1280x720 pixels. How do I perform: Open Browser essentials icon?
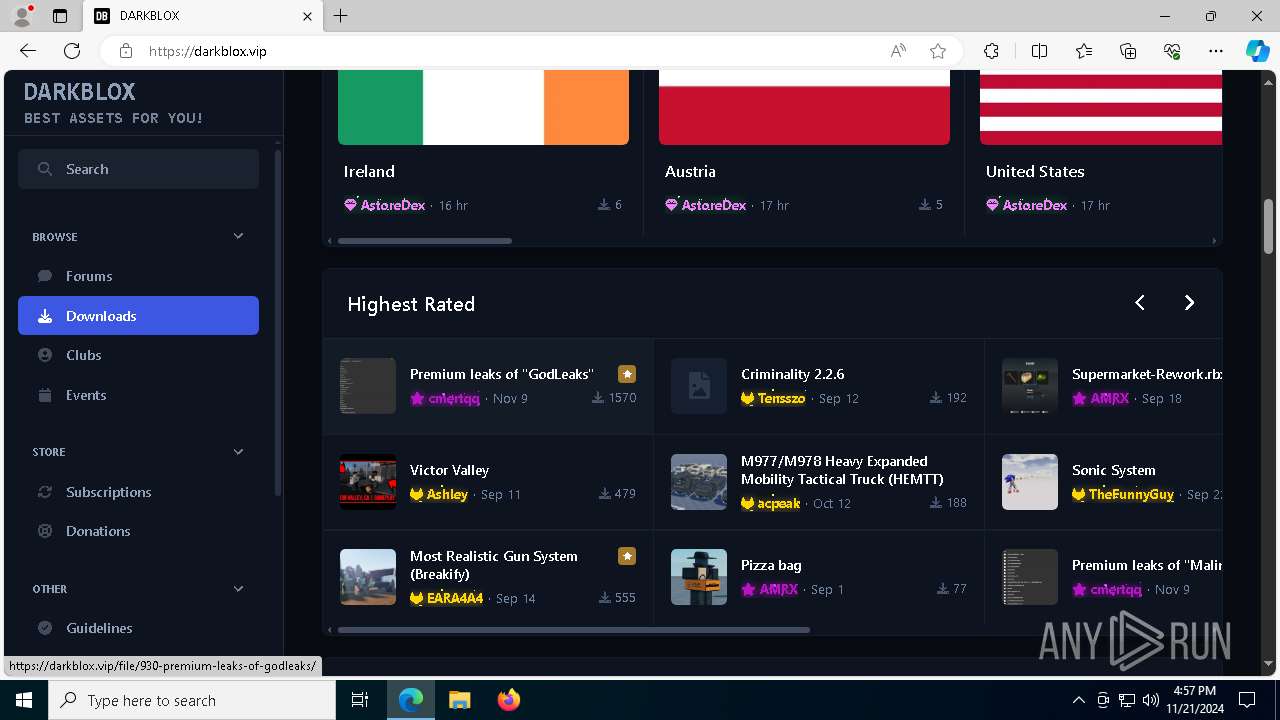point(1172,51)
